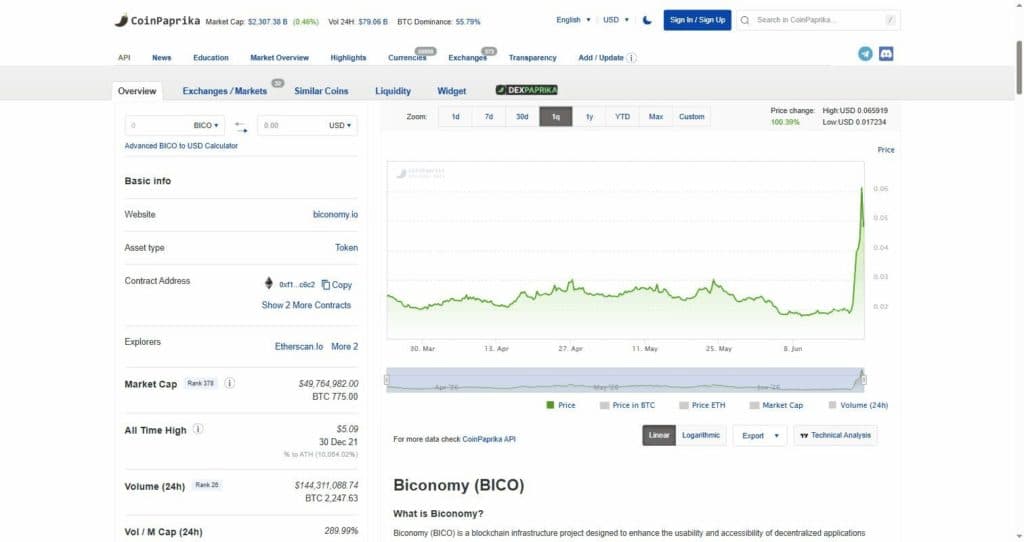Click All Time High info icon
The width and height of the screenshot is (1024, 542).
tap(198, 429)
